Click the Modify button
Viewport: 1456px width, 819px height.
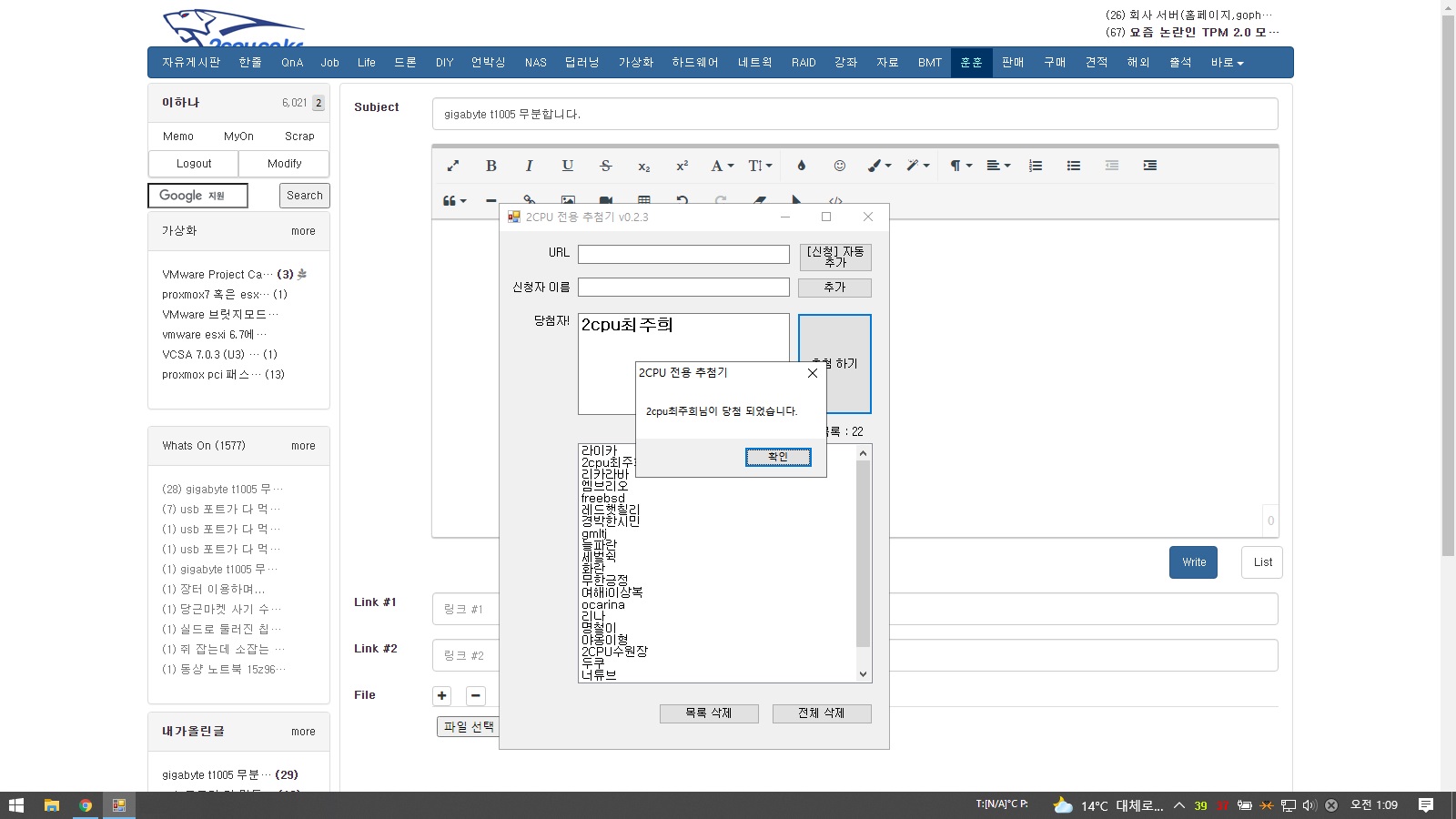[x=285, y=164]
